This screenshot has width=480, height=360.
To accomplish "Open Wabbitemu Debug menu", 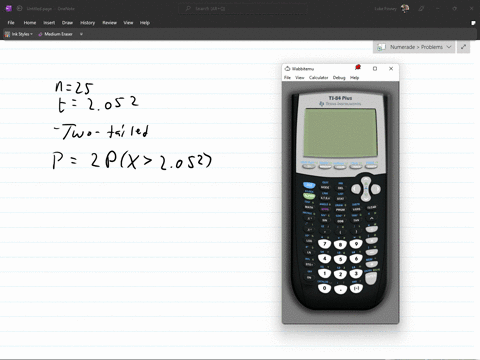I will coord(339,77).
